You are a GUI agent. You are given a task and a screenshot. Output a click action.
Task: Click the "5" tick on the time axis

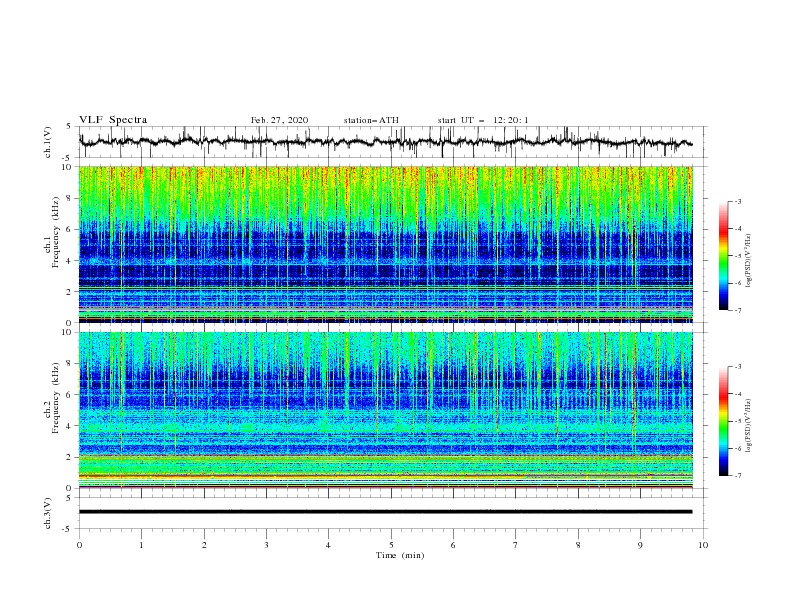391,545
